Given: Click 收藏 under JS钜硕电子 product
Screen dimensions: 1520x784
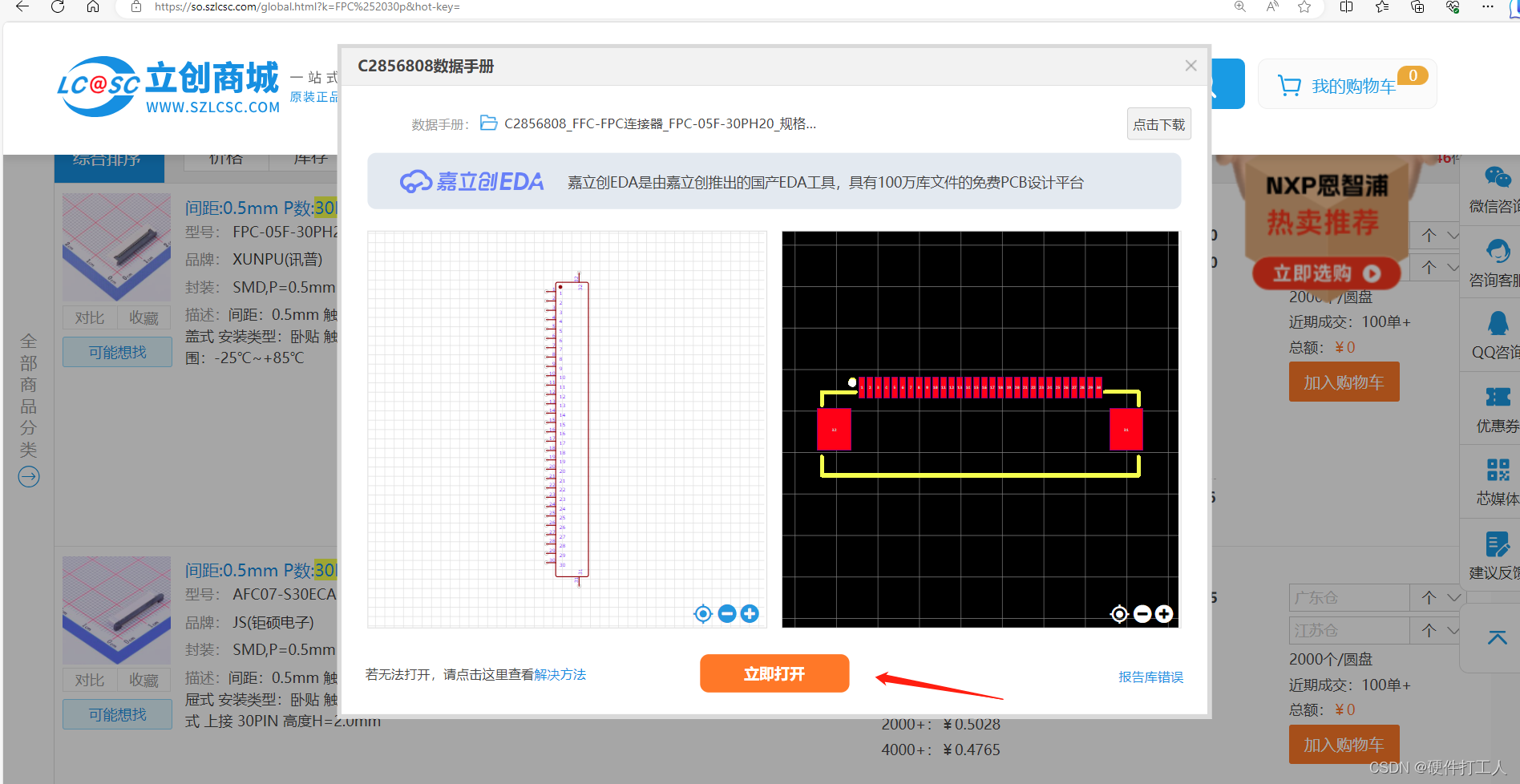Looking at the screenshot, I should (144, 681).
